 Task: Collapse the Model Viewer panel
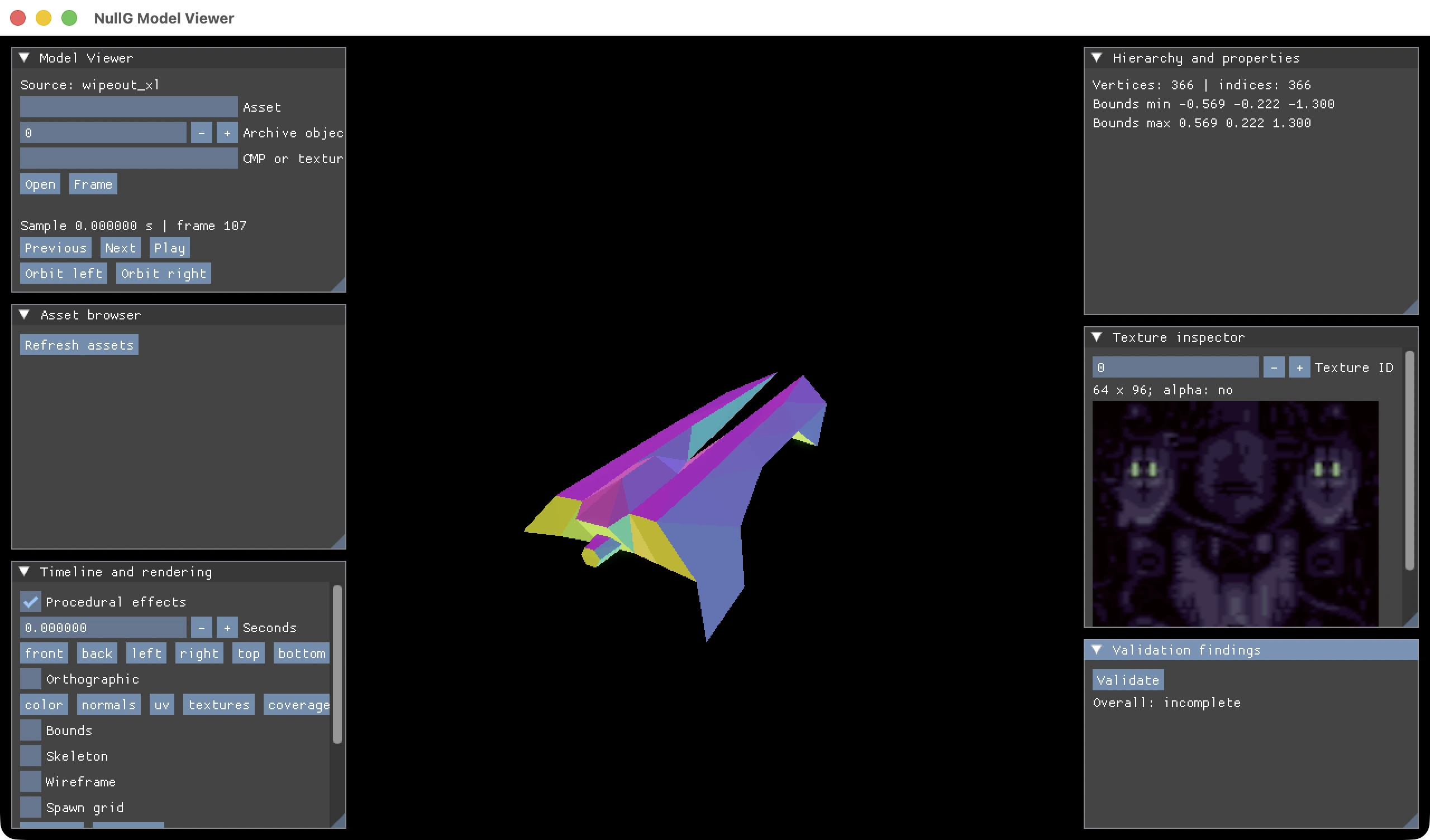(x=25, y=58)
